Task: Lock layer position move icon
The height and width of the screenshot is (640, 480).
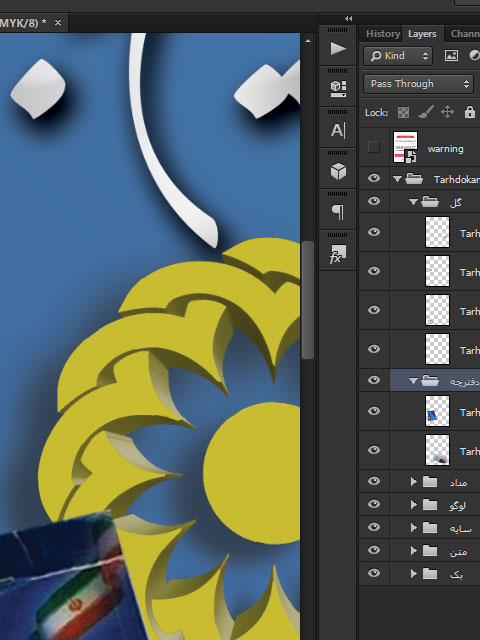Action: click(x=447, y=112)
